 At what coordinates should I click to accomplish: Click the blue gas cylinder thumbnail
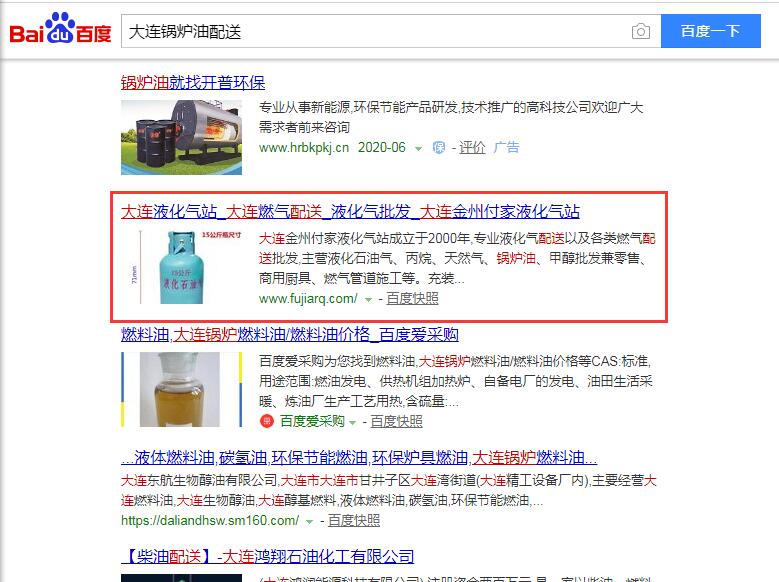pyautogui.click(x=181, y=267)
